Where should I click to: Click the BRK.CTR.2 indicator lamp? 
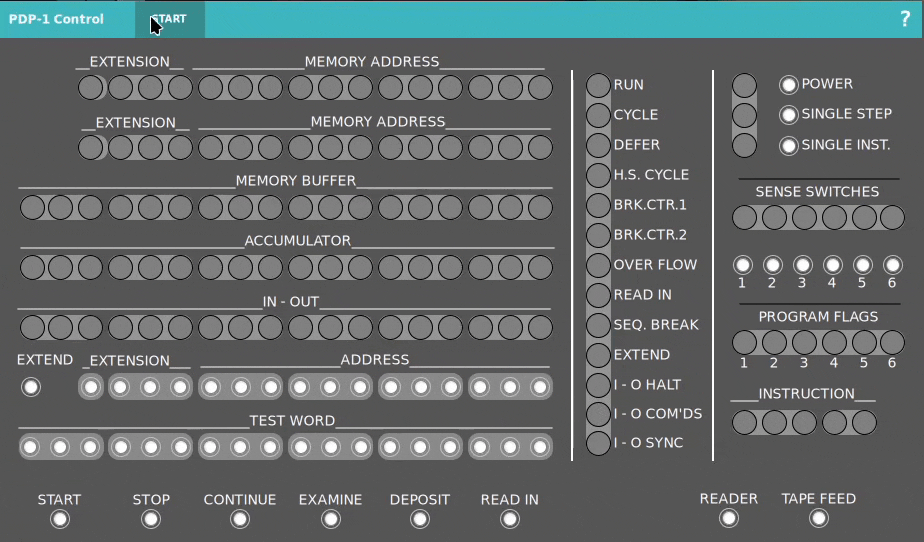598,235
